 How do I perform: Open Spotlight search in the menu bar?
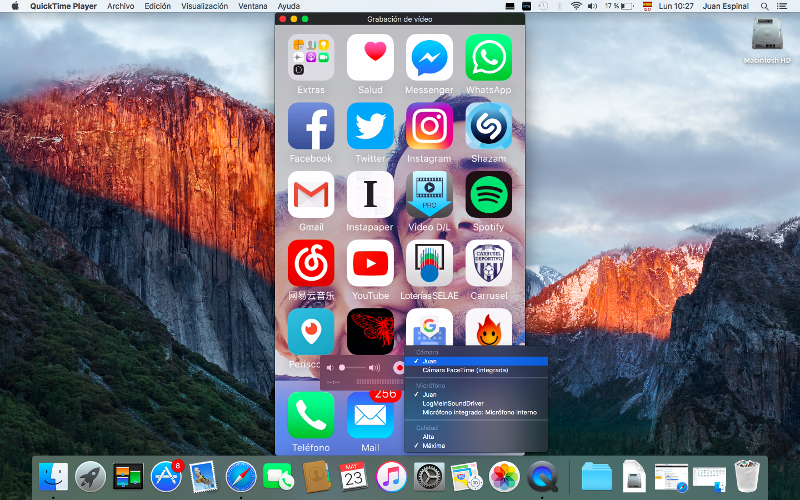tap(764, 6)
